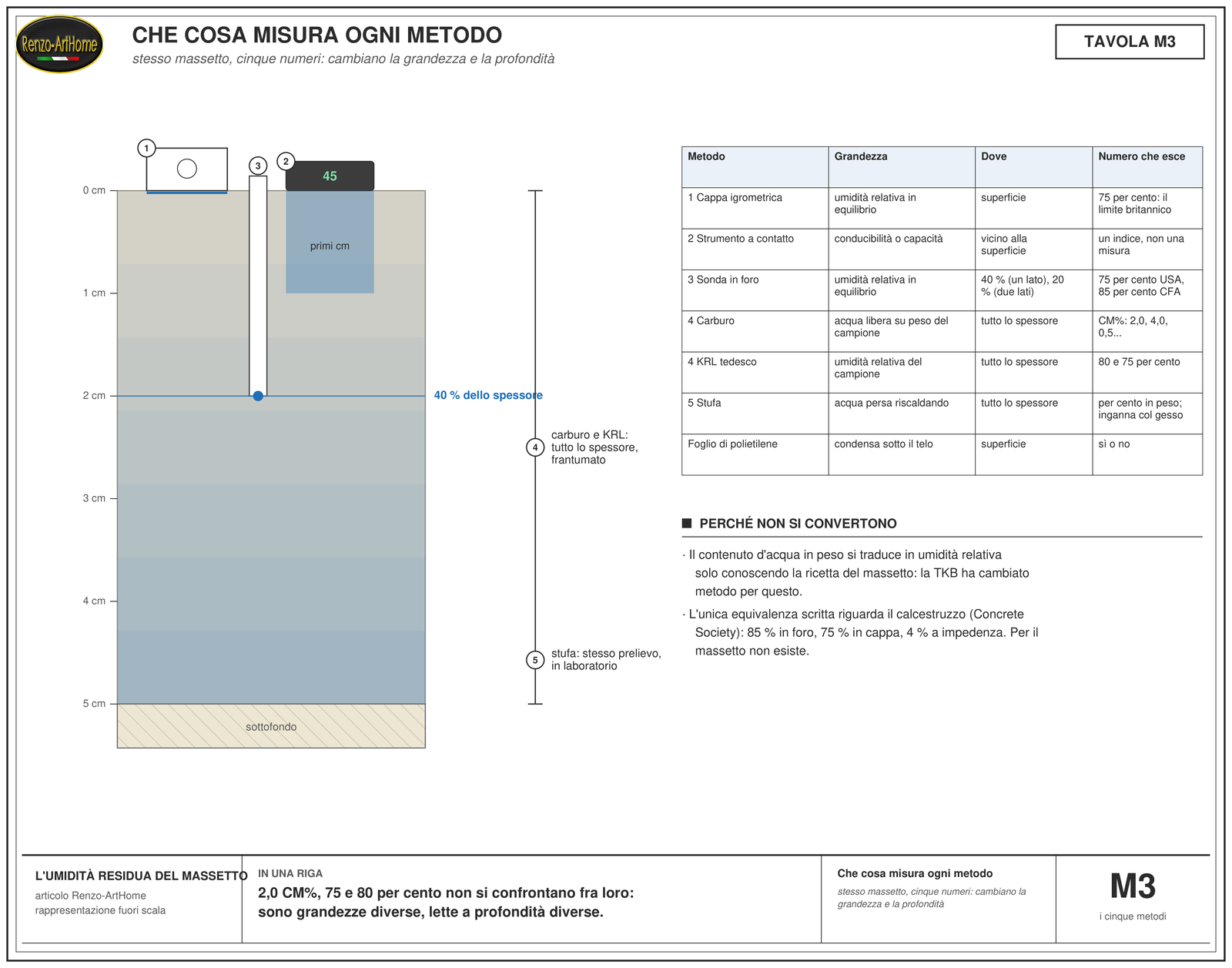Click the Renzo-ArtHome logo
The width and height of the screenshot is (1232, 968).
[x=59, y=45]
